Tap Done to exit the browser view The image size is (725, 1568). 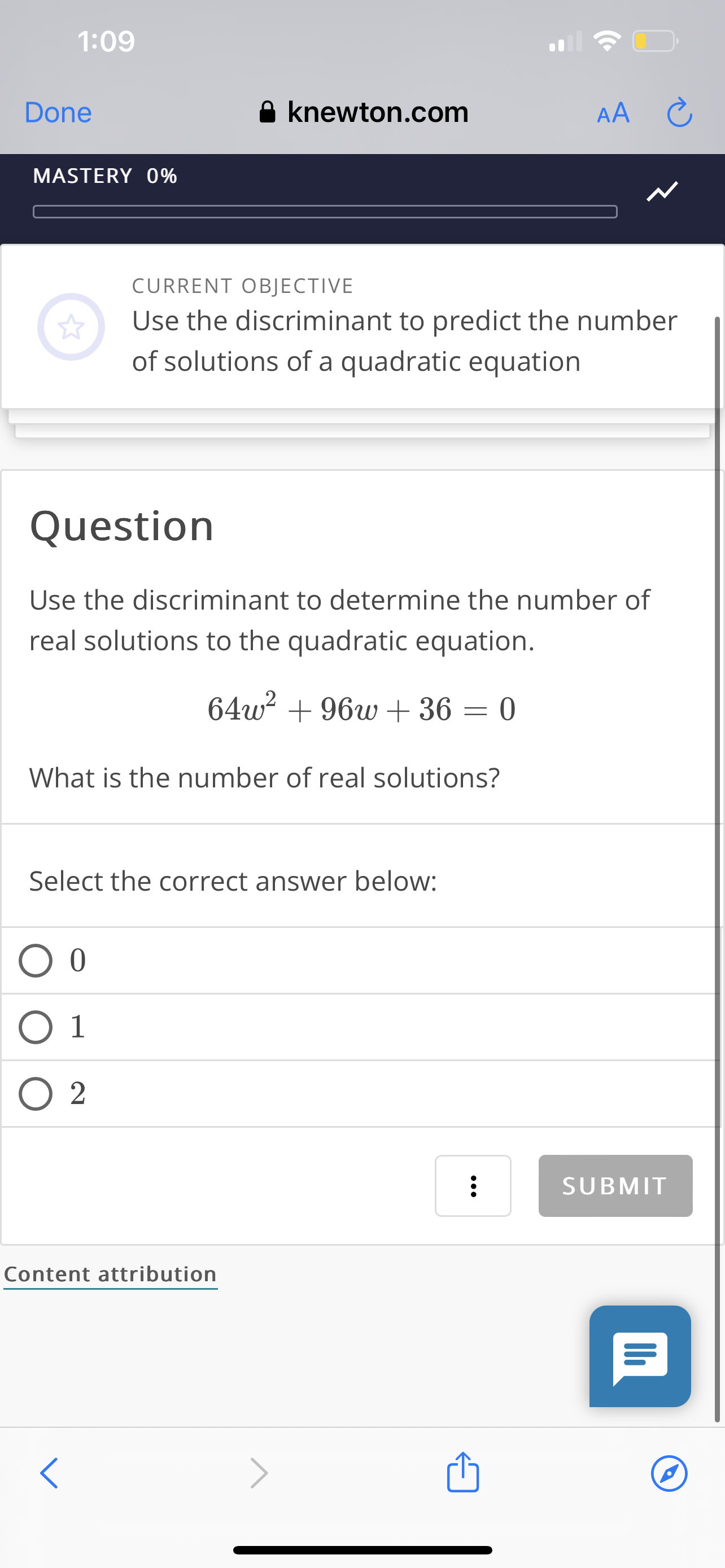point(57,113)
